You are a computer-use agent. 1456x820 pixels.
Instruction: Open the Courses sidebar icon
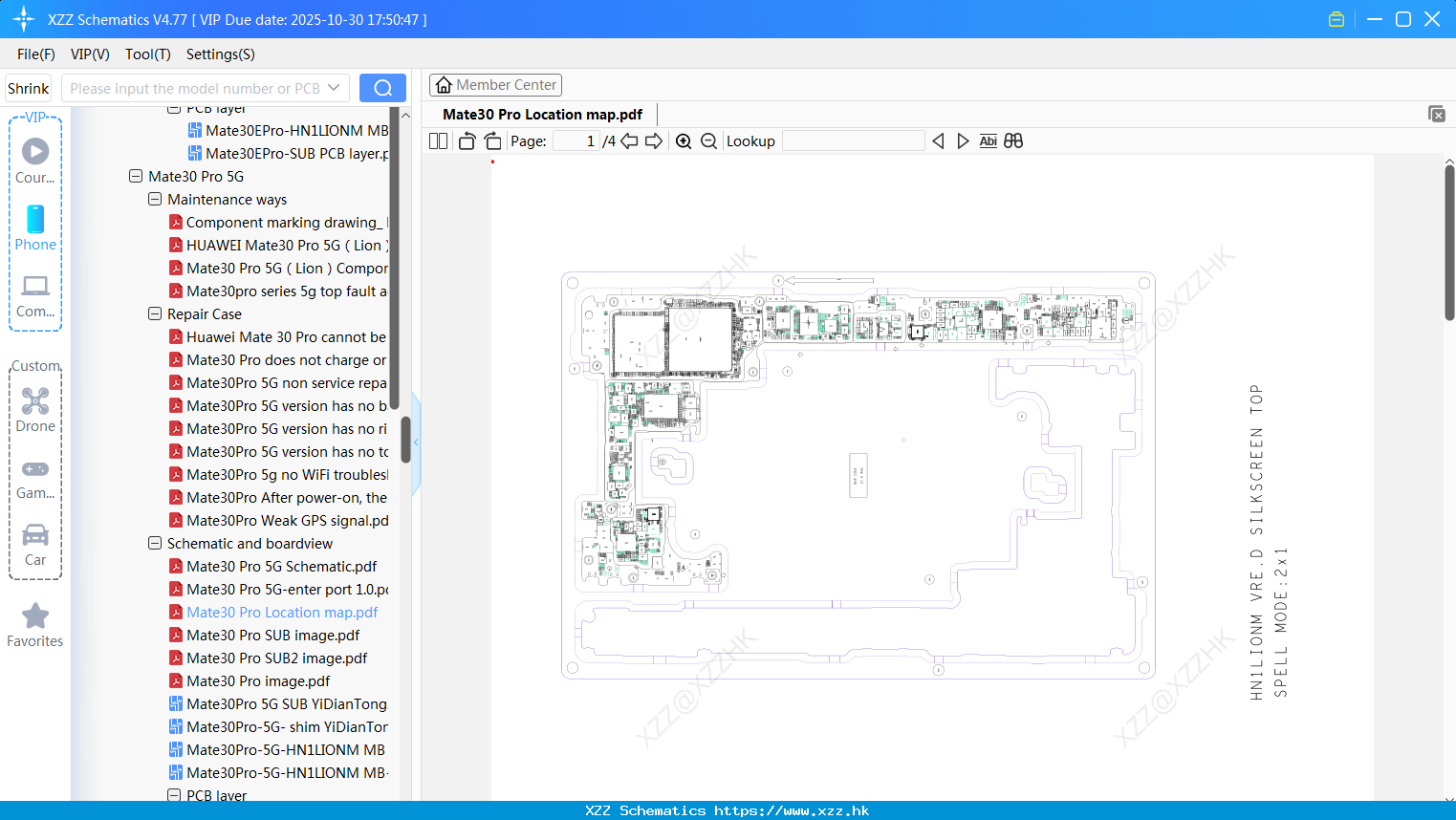pyautogui.click(x=35, y=161)
